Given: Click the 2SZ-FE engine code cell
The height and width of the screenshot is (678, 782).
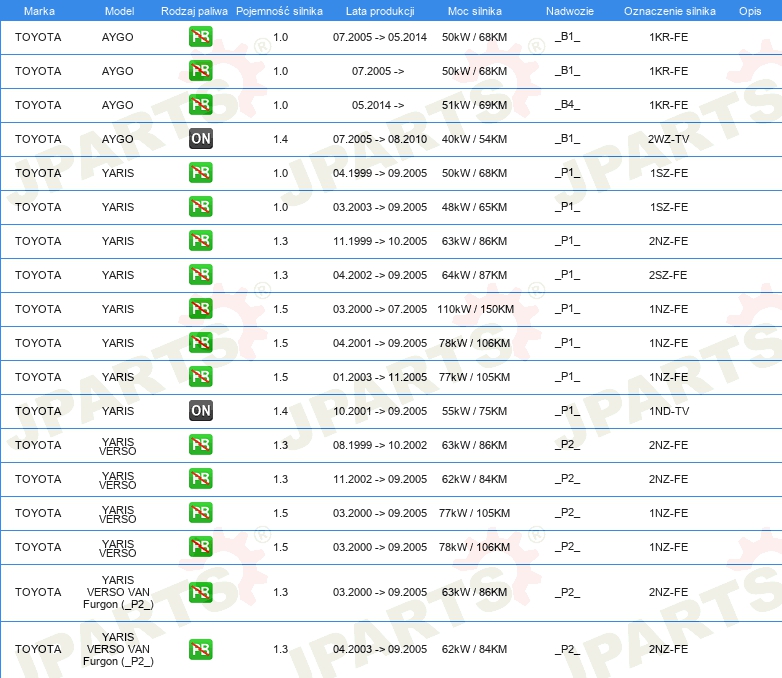Looking at the screenshot, I should (x=668, y=275).
